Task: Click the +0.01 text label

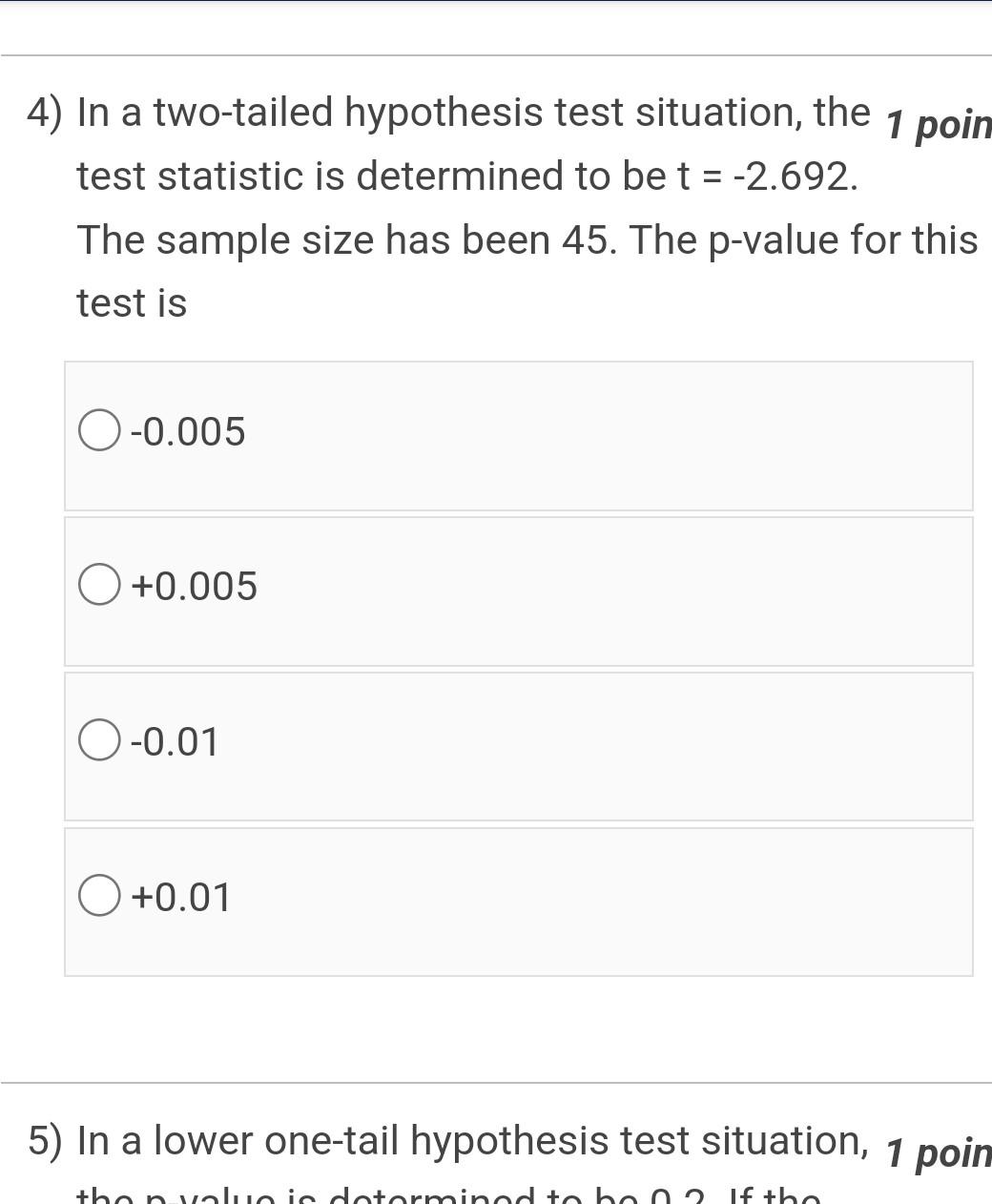Action: click(x=179, y=895)
